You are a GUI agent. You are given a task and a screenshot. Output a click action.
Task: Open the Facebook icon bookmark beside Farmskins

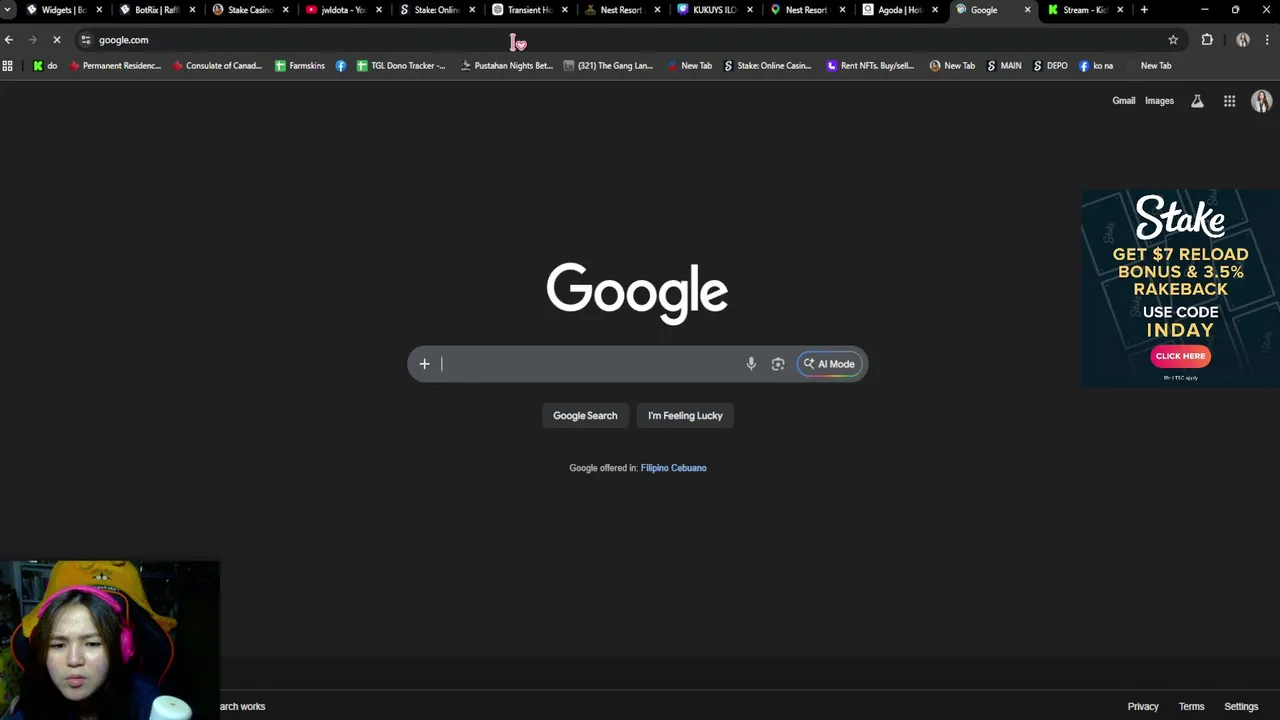tap(341, 66)
